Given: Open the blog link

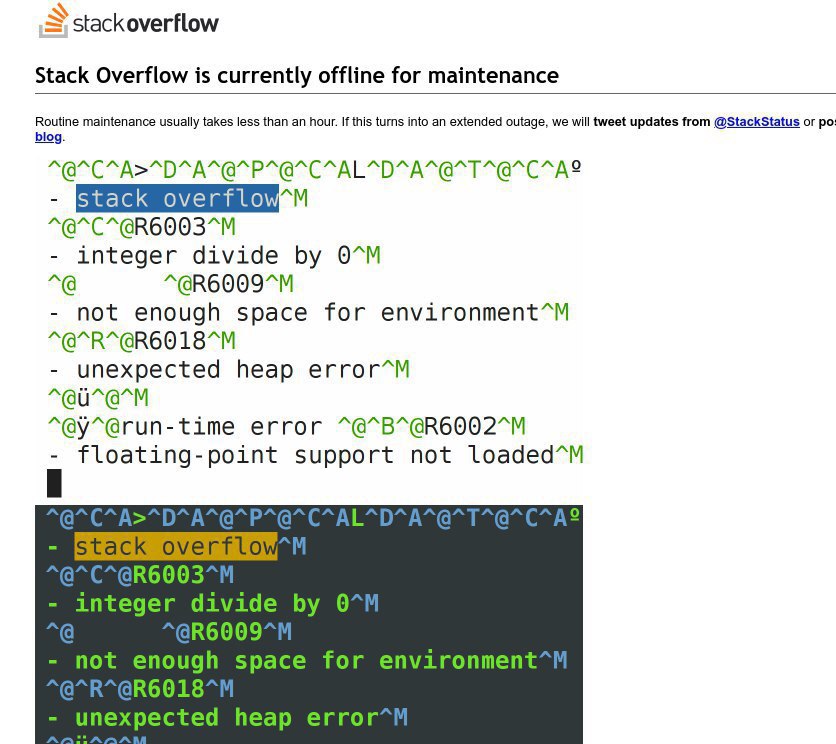Looking at the screenshot, I should click(49, 137).
